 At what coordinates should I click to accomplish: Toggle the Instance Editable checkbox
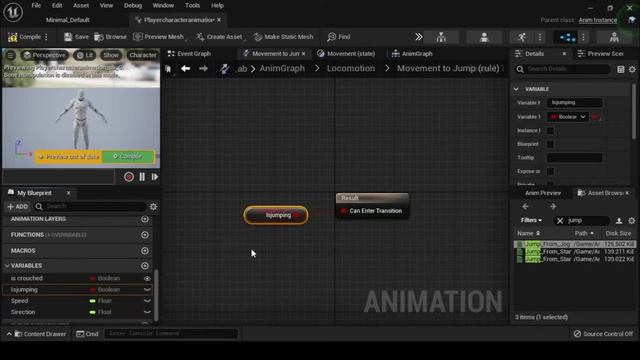point(550,131)
